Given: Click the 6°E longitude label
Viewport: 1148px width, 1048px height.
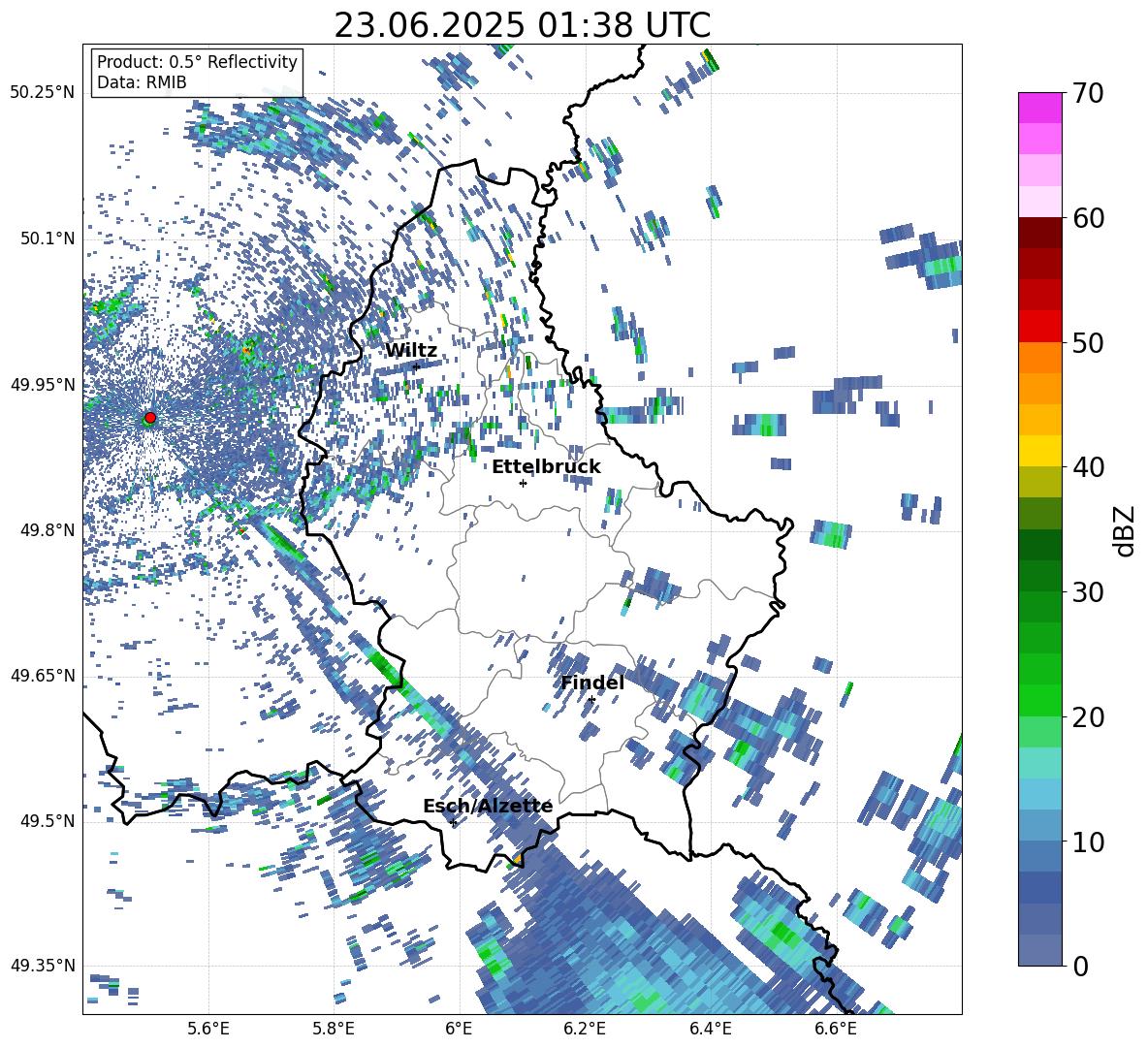Looking at the screenshot, I should [x=459, y=1029].
